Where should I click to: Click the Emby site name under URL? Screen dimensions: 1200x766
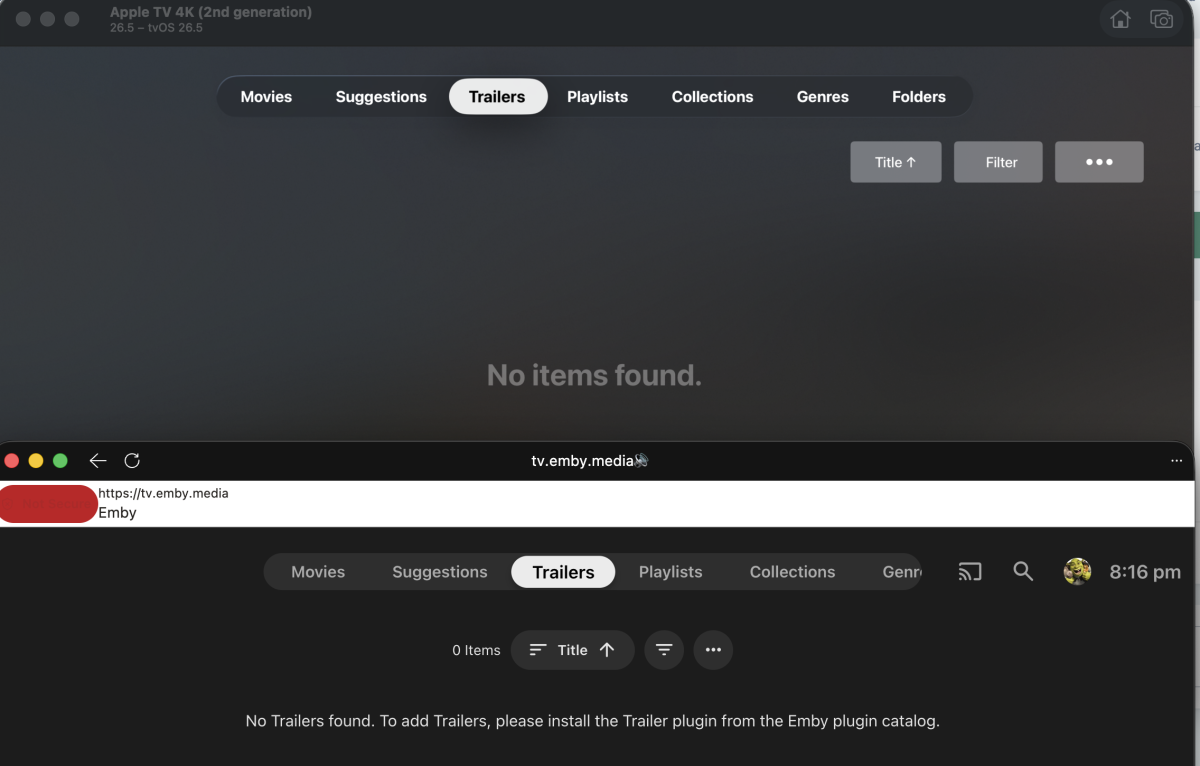[x=117, y=512]
